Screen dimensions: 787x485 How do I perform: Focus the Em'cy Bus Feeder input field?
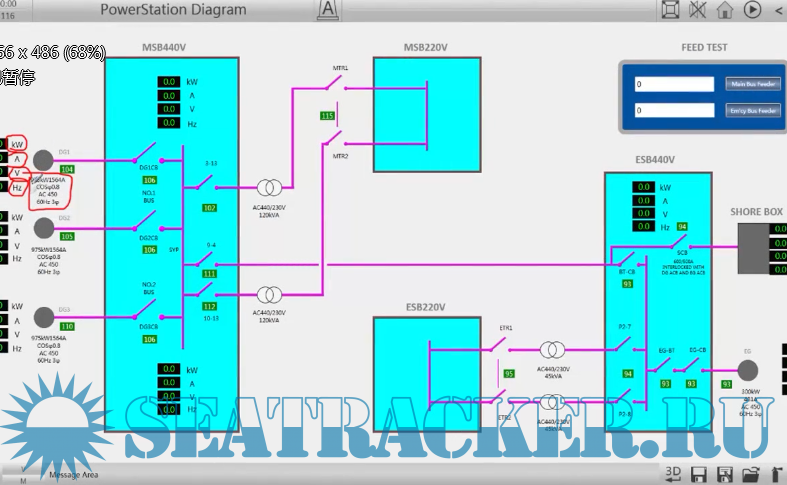click(x=675, y=111)
